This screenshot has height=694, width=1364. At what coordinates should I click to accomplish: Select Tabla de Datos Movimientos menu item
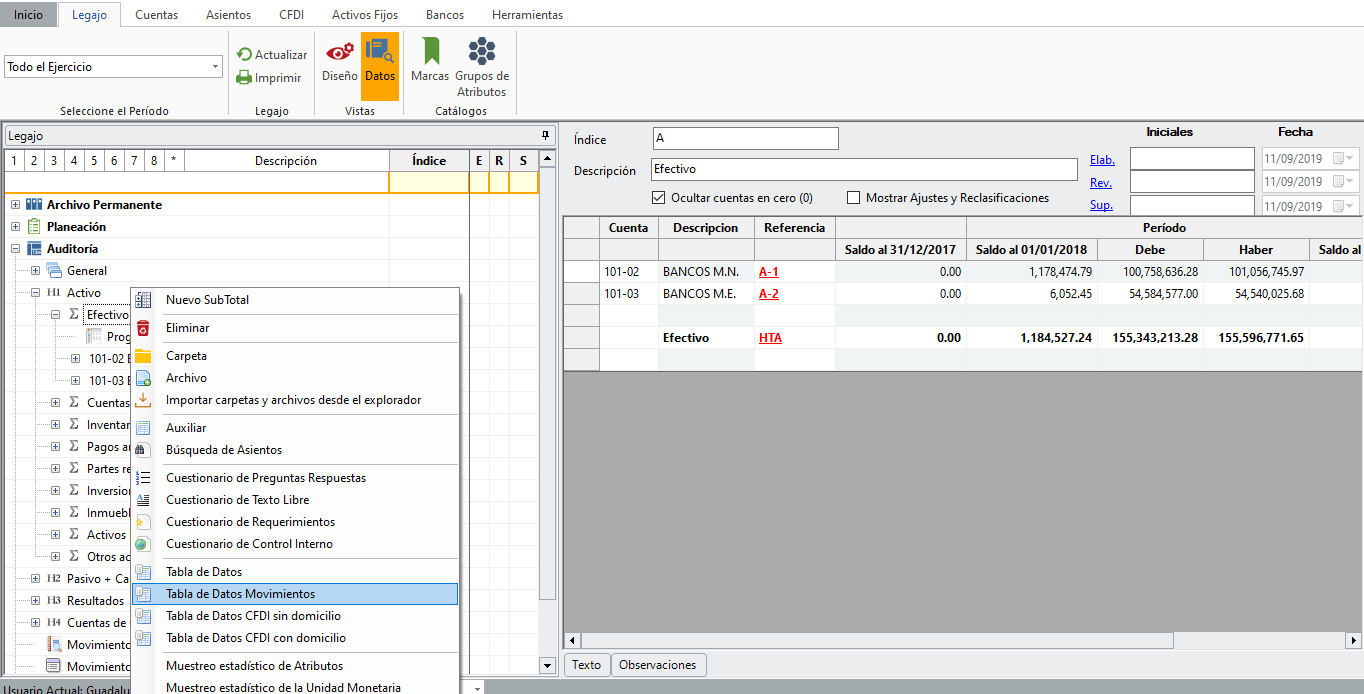[240, 594]
